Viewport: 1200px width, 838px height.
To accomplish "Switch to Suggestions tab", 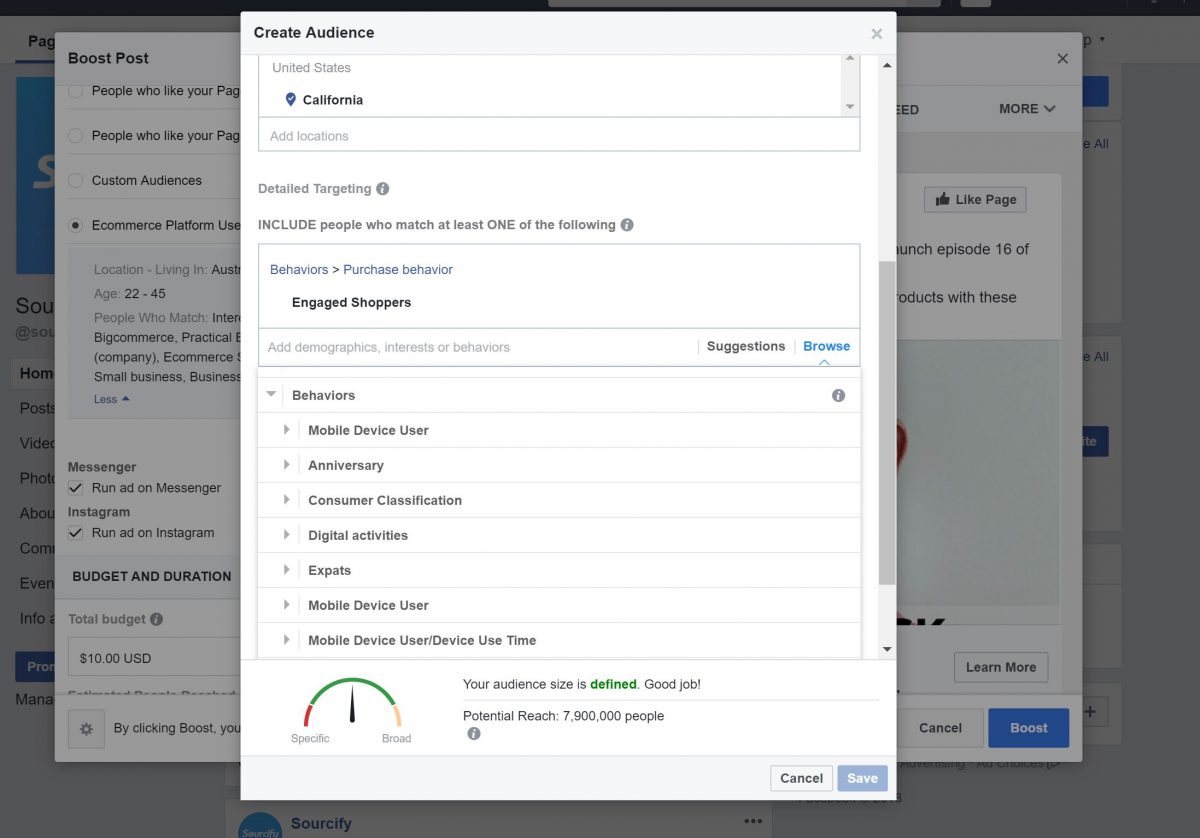I will [x=746, y=346].
